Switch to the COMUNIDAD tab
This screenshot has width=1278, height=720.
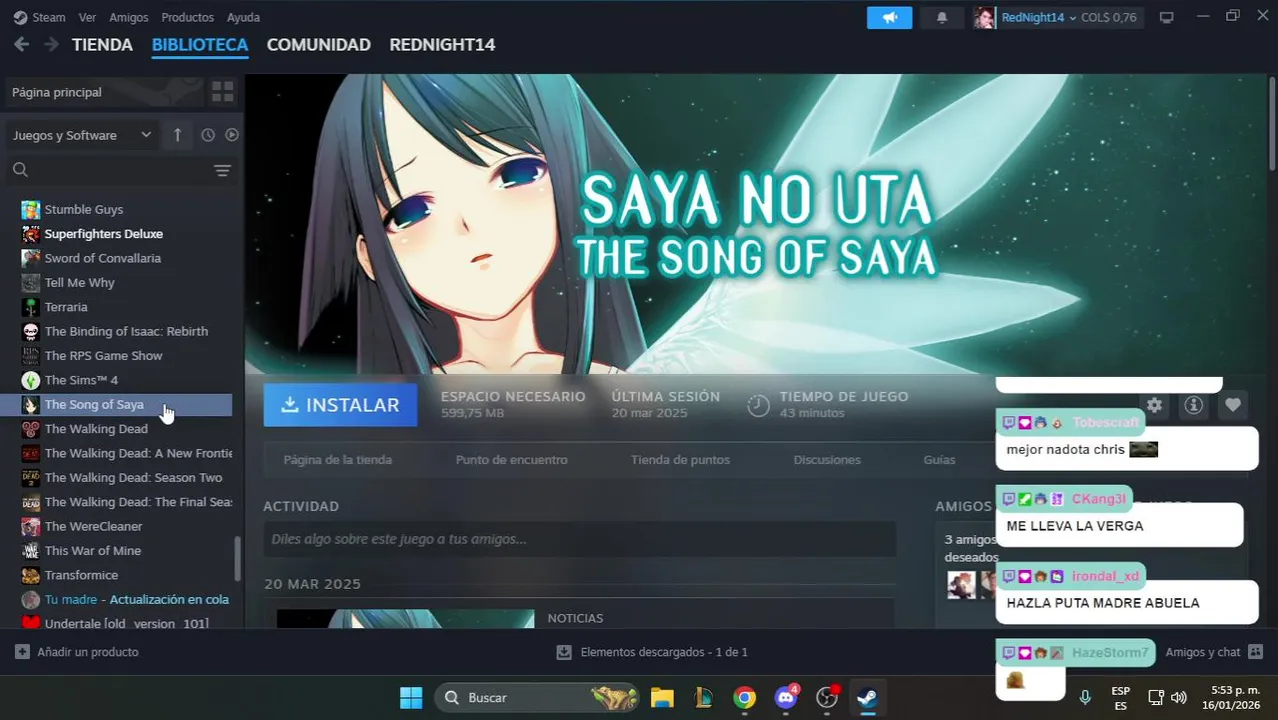318,44
